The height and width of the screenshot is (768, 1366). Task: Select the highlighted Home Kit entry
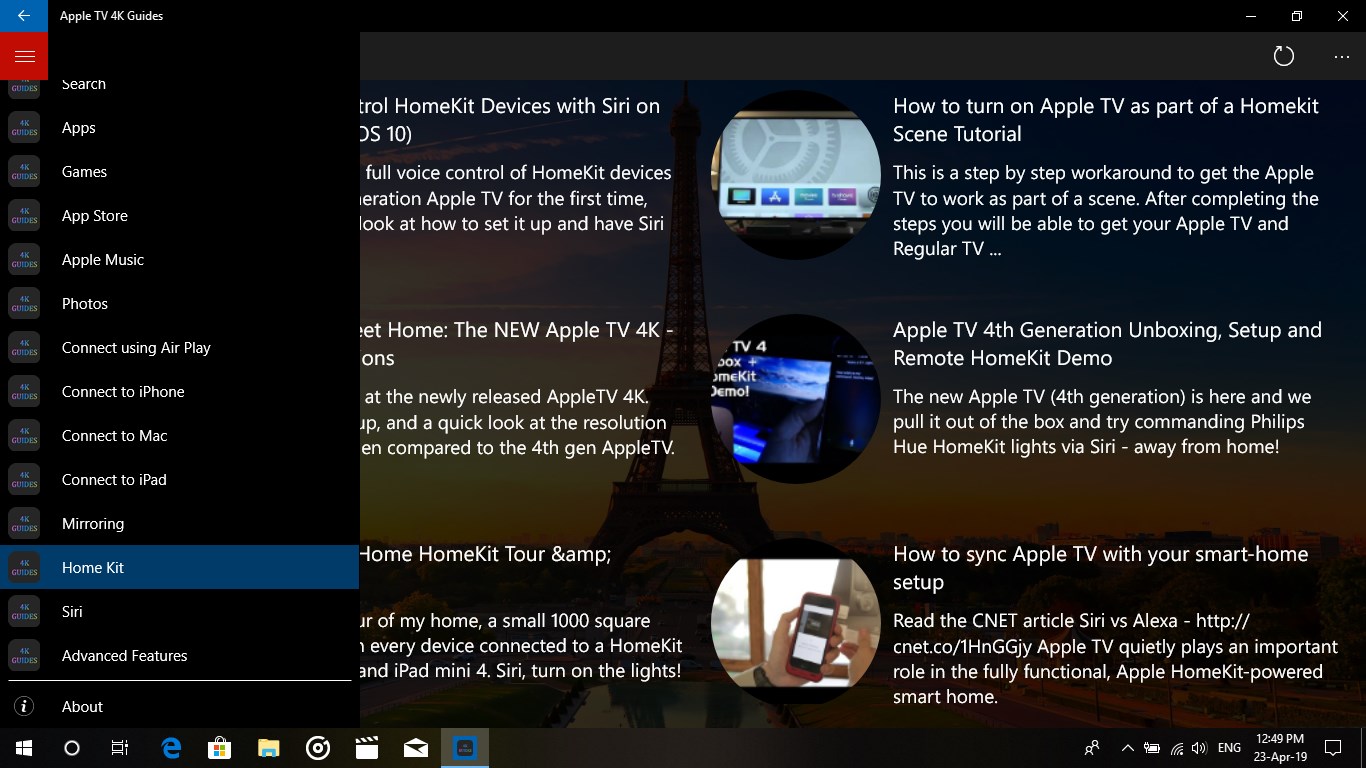(180, 568)
